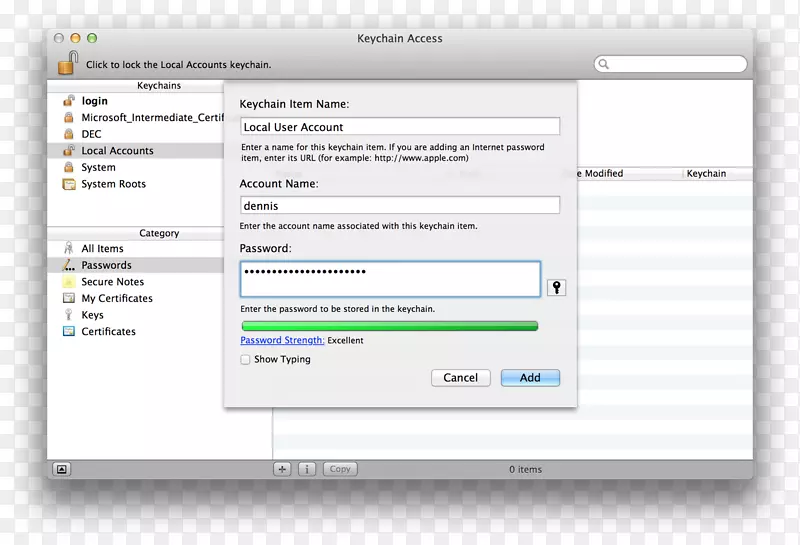Choose the Secure Notes category
Viewport: 800px width, 545px height.
click(x=112, y=282)
